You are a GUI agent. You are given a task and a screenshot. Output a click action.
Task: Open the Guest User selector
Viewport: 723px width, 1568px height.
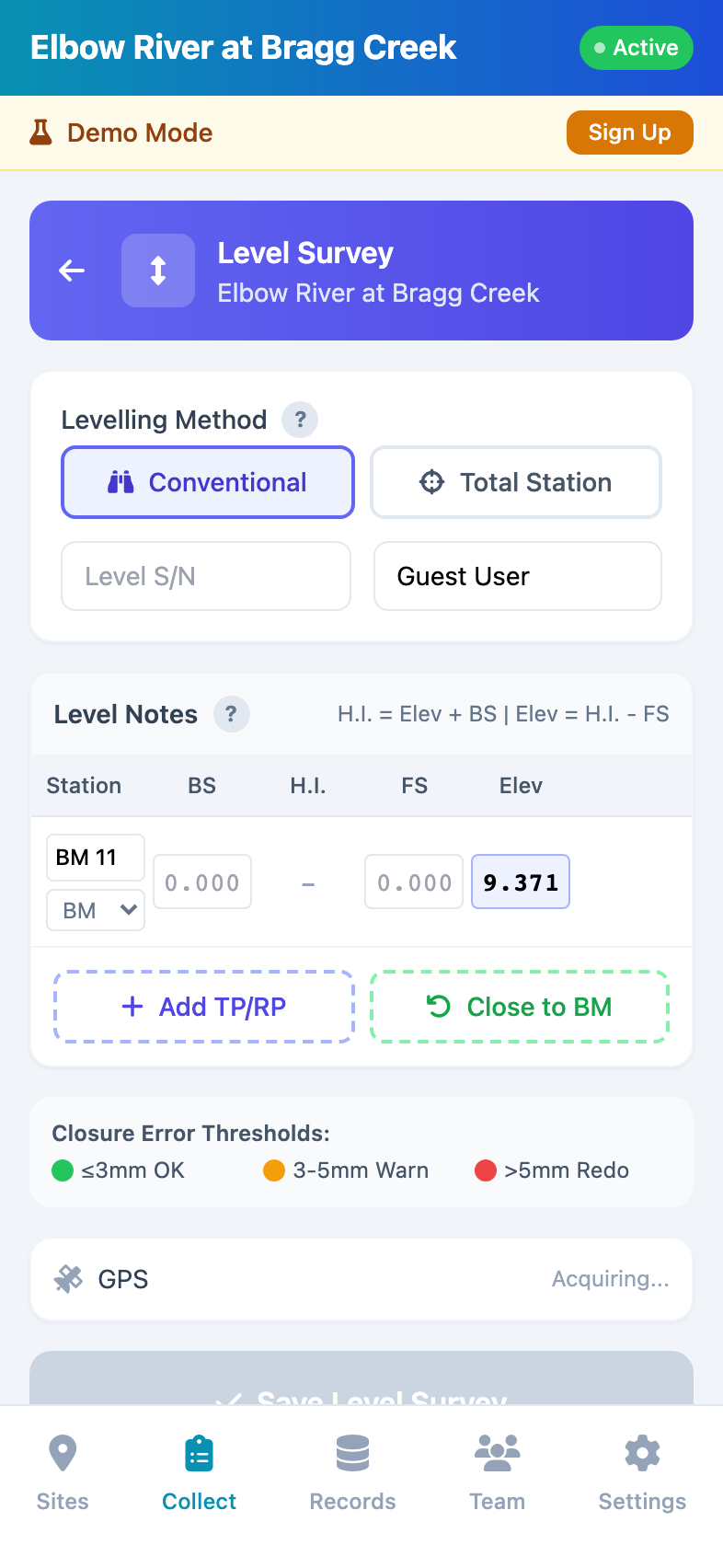click(x=517, y=576)
